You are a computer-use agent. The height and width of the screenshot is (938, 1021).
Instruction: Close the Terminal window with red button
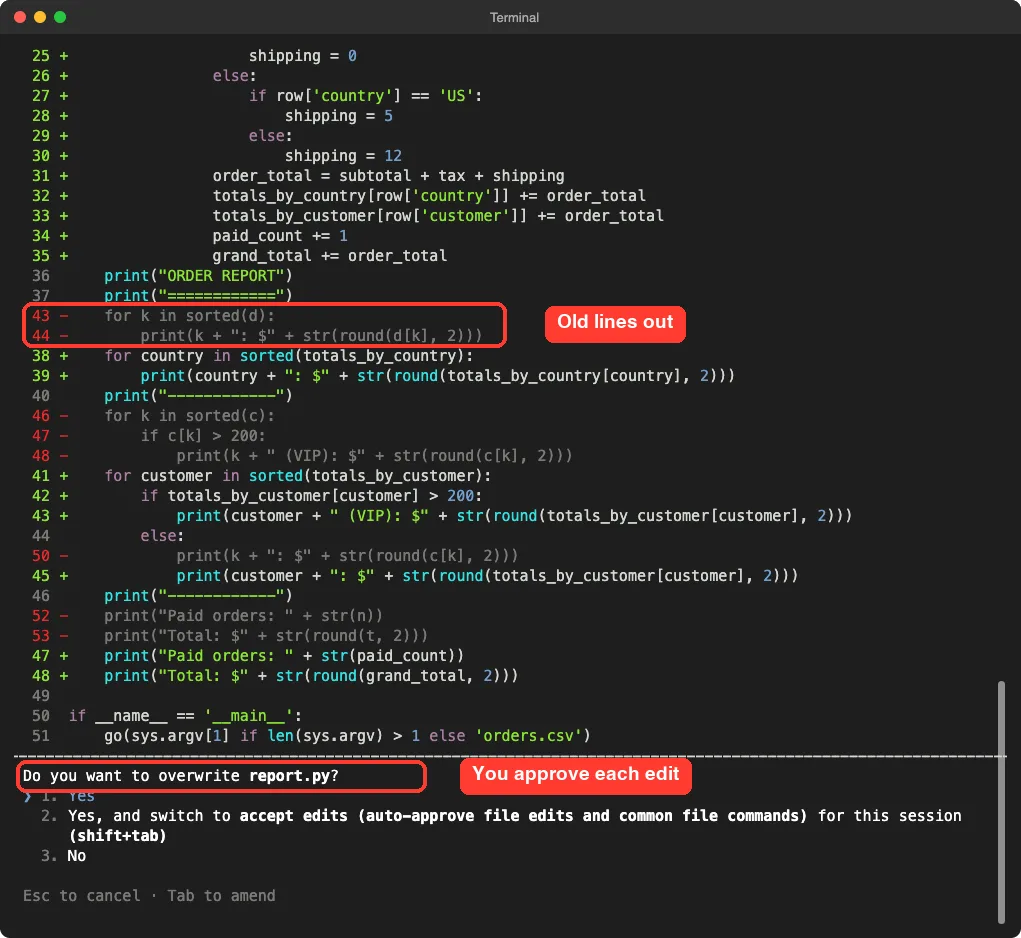(20, 17)
